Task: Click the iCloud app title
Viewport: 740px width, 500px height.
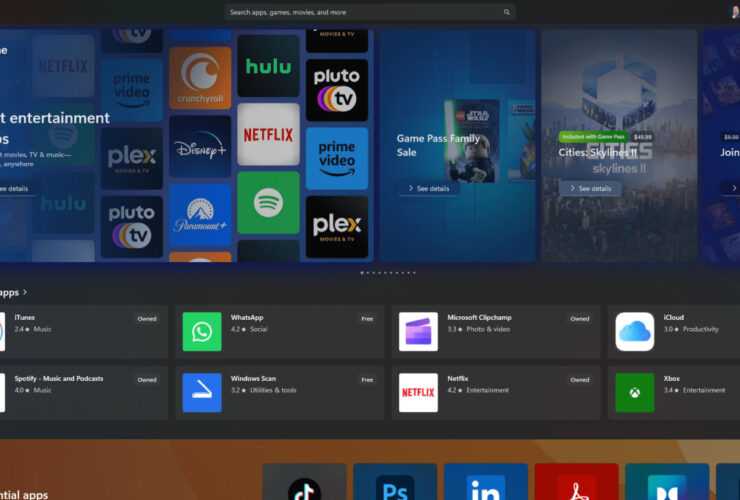Action: tap(673, 317)
